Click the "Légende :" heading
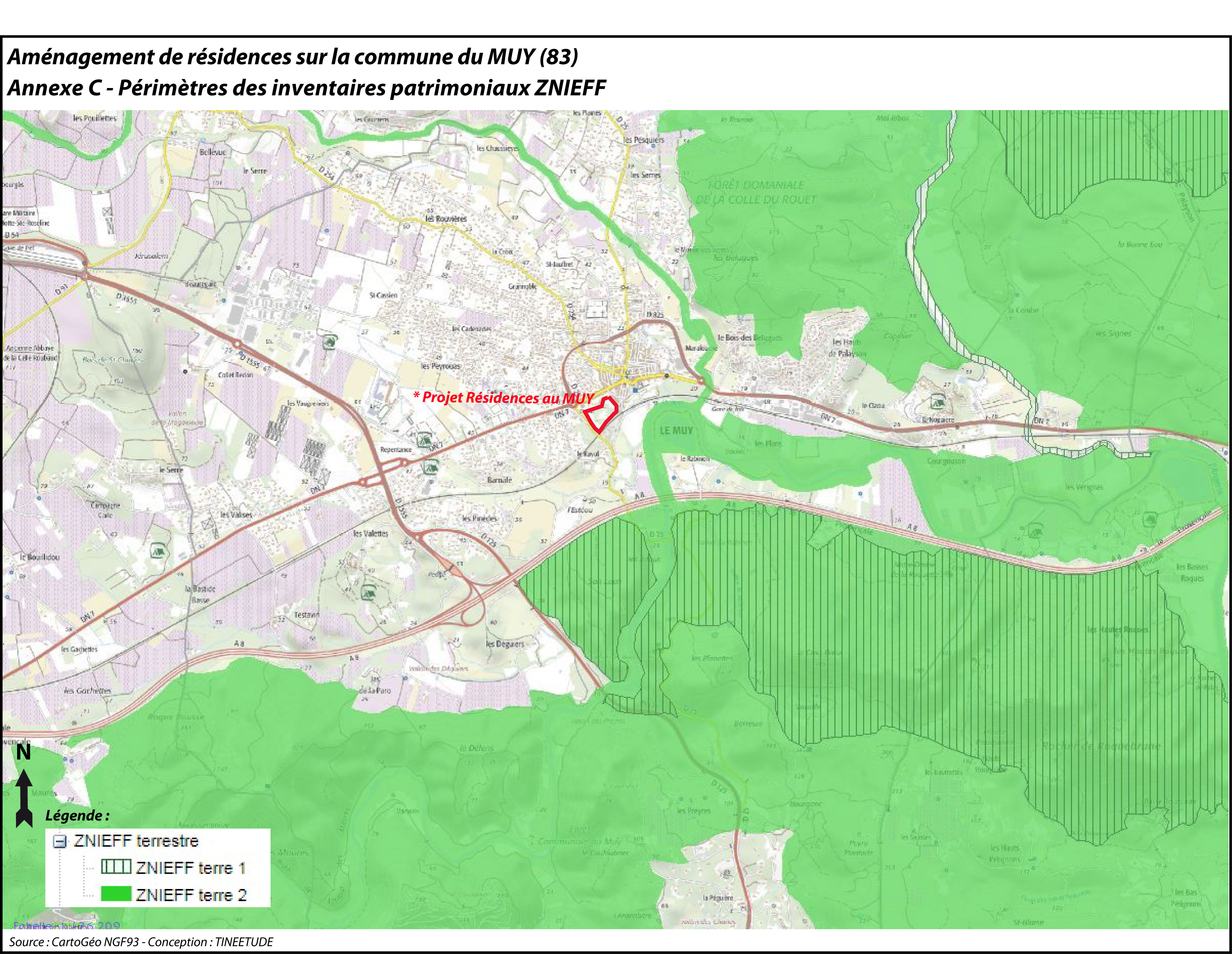 tap(77, 815)
